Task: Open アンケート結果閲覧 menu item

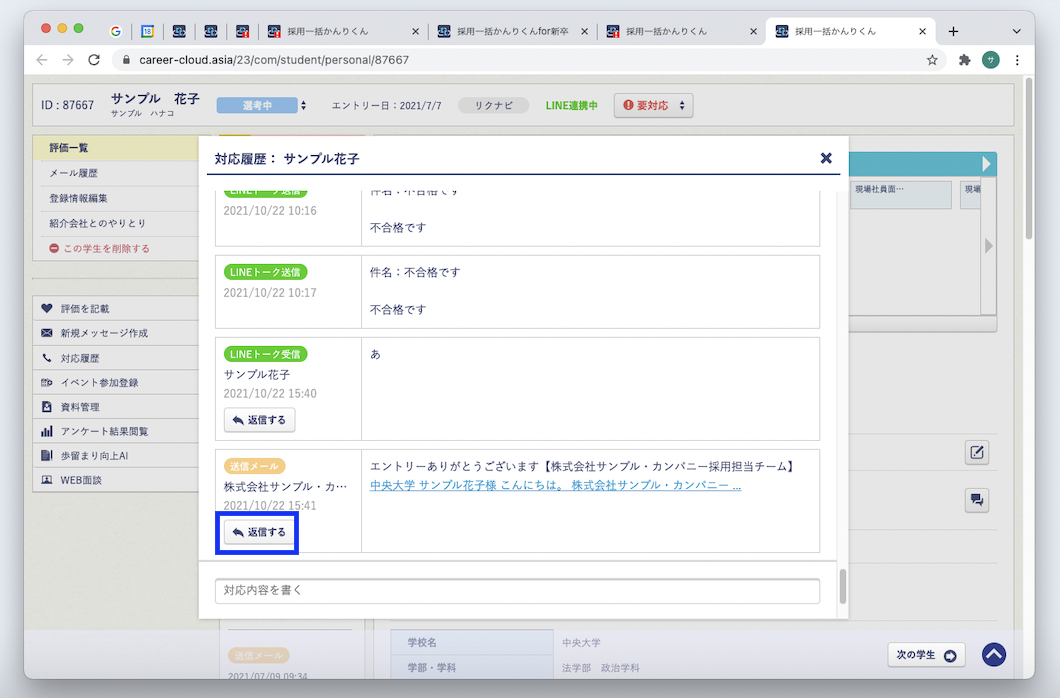Action: click(116, 431)
